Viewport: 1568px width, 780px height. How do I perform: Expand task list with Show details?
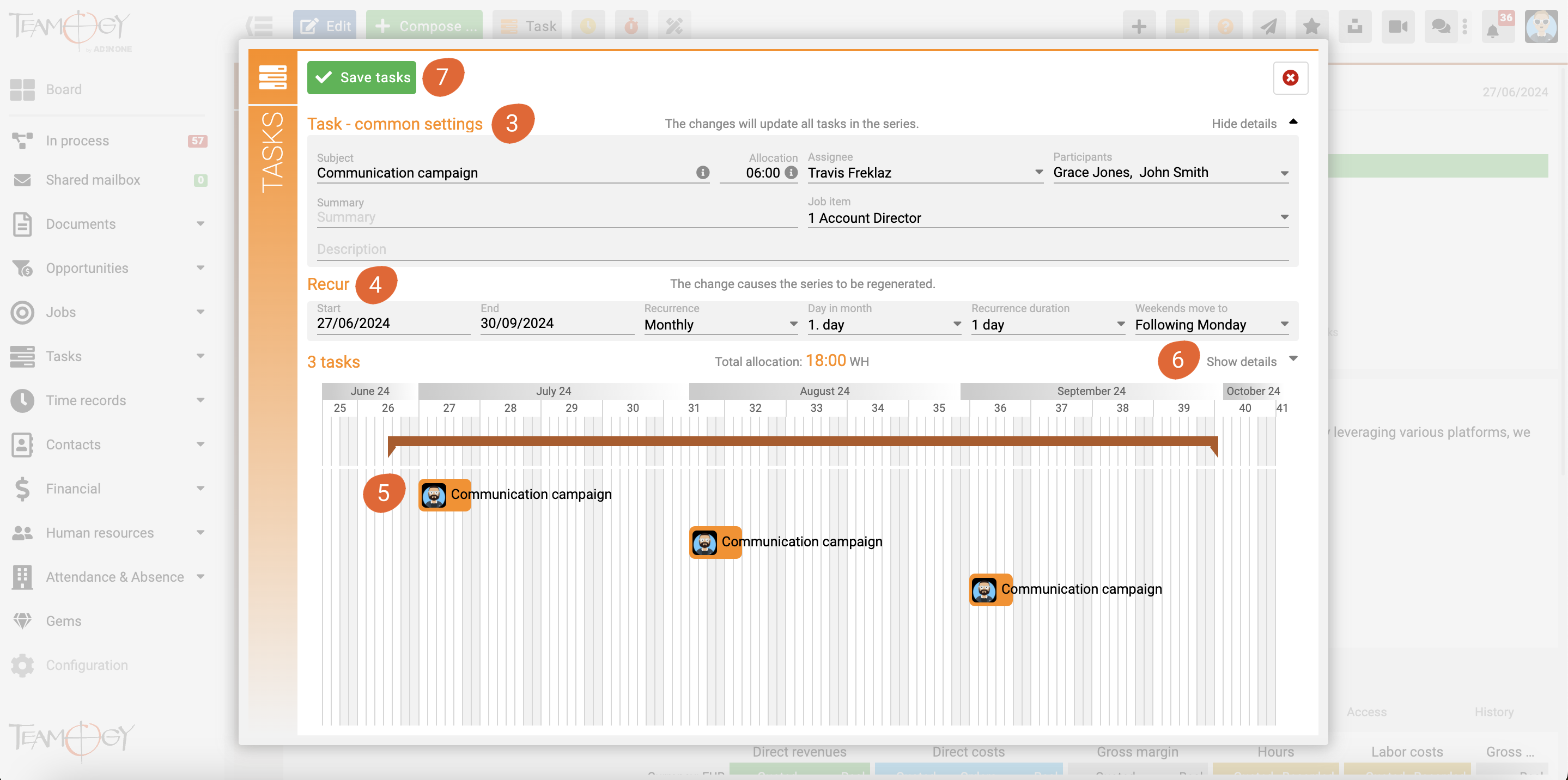tap(1251, 362)
